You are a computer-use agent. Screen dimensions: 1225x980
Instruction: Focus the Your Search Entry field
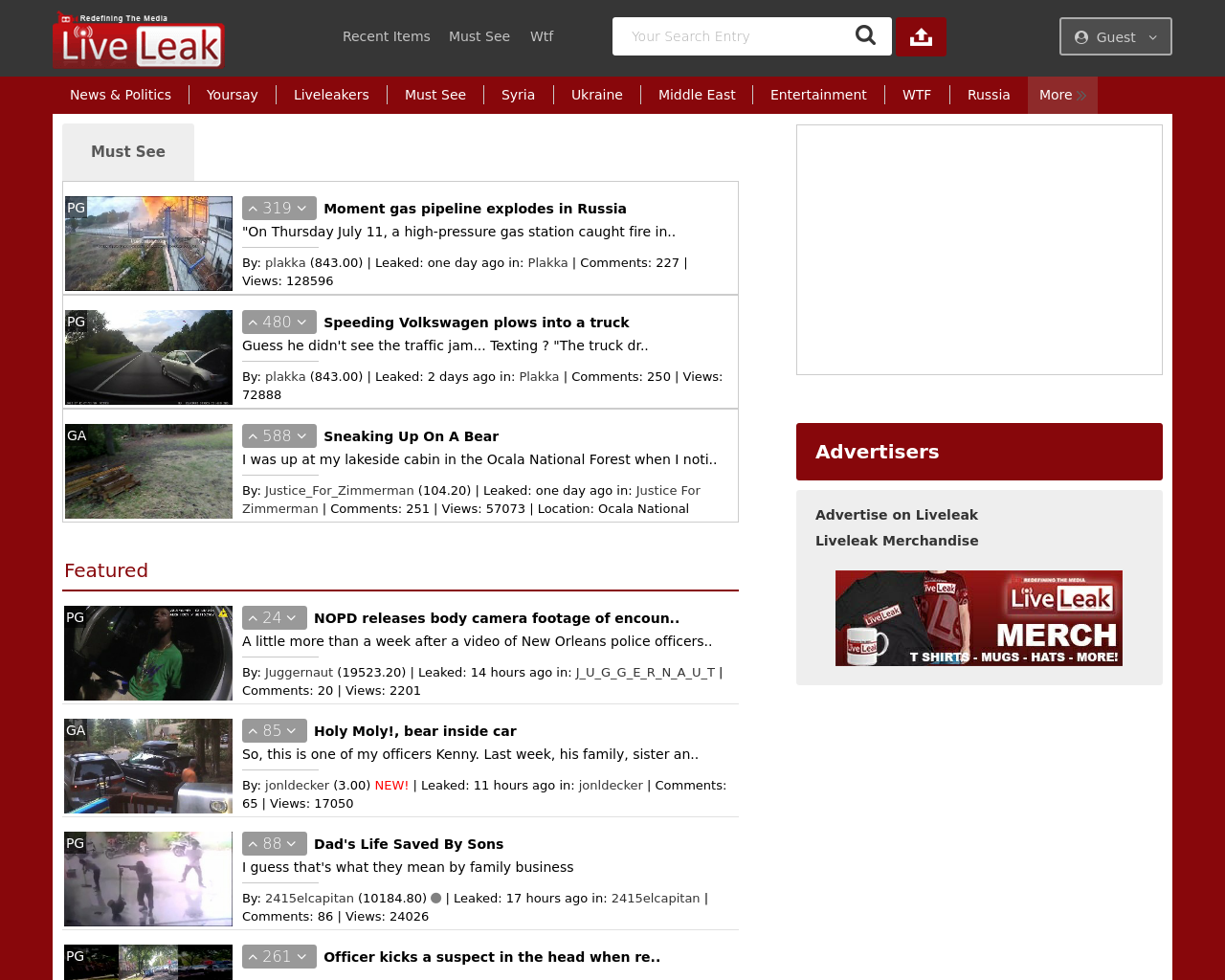pyautogui.click(x=732, y=36)
